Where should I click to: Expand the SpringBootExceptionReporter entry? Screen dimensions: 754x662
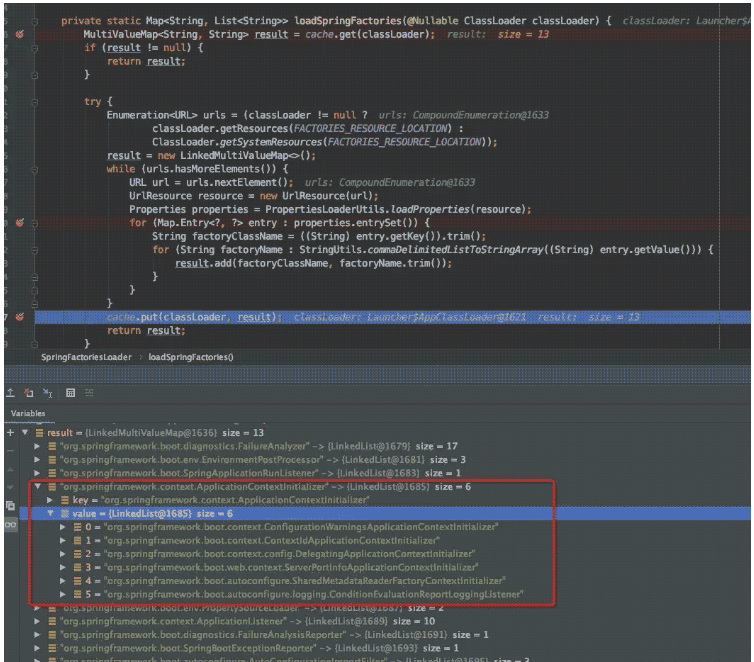(37, 648)
